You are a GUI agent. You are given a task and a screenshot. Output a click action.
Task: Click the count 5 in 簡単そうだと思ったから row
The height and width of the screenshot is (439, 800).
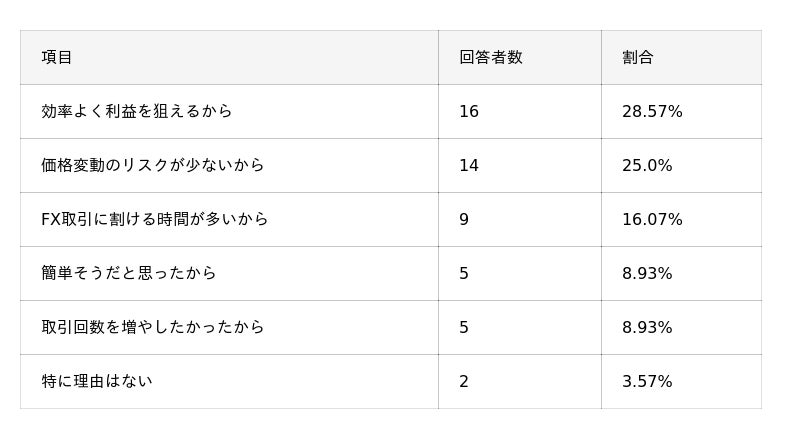click(x=464, y=273)
